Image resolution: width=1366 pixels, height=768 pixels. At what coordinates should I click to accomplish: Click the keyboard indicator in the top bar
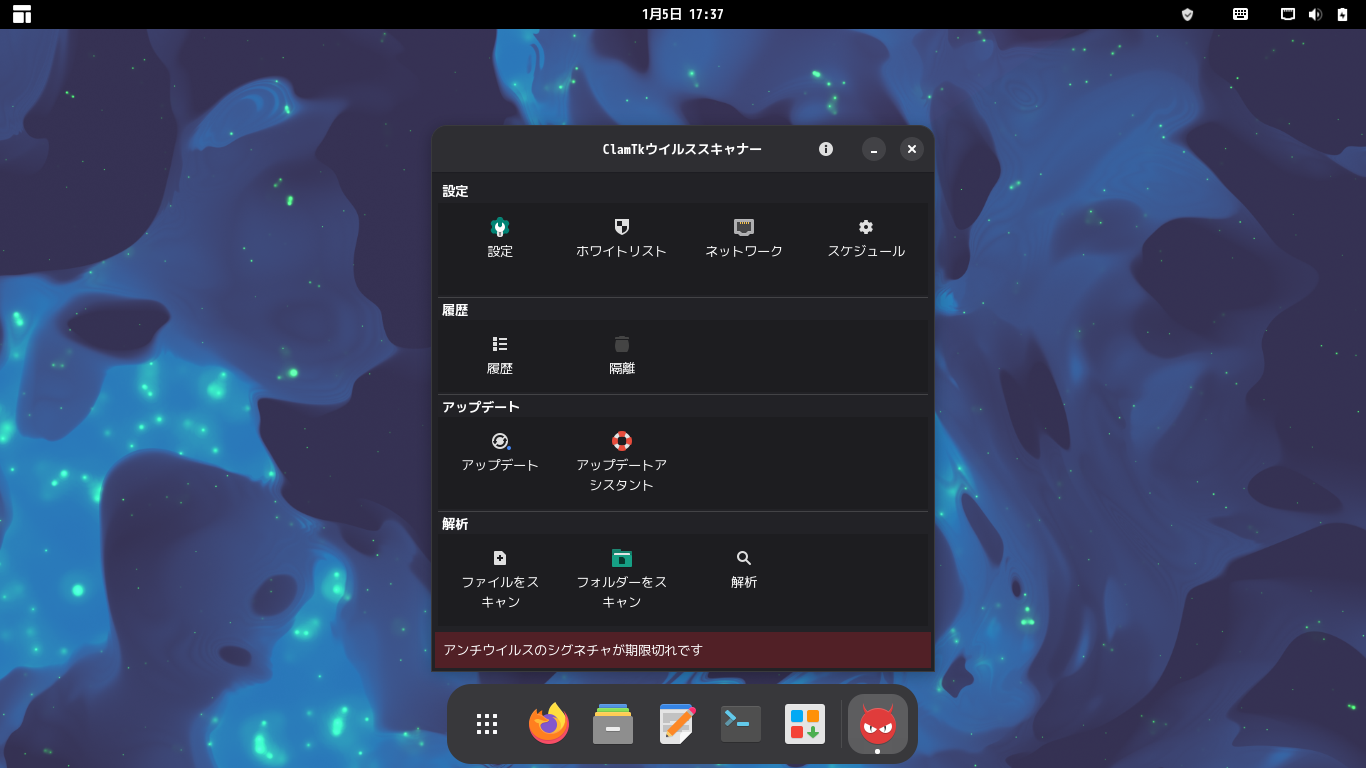tap(1240, 14)
